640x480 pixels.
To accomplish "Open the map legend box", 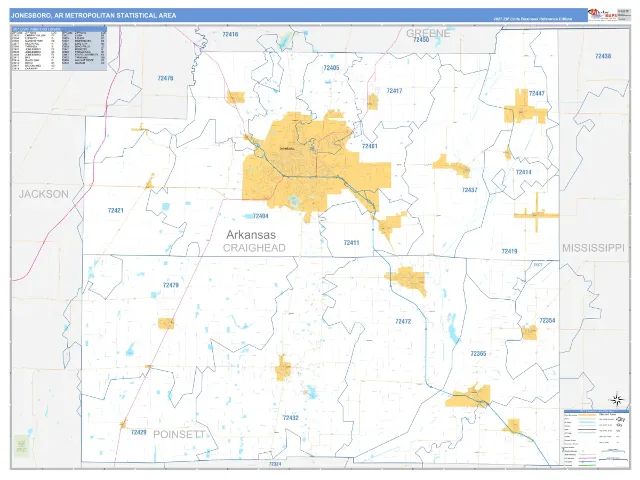I will pos(596,438).
